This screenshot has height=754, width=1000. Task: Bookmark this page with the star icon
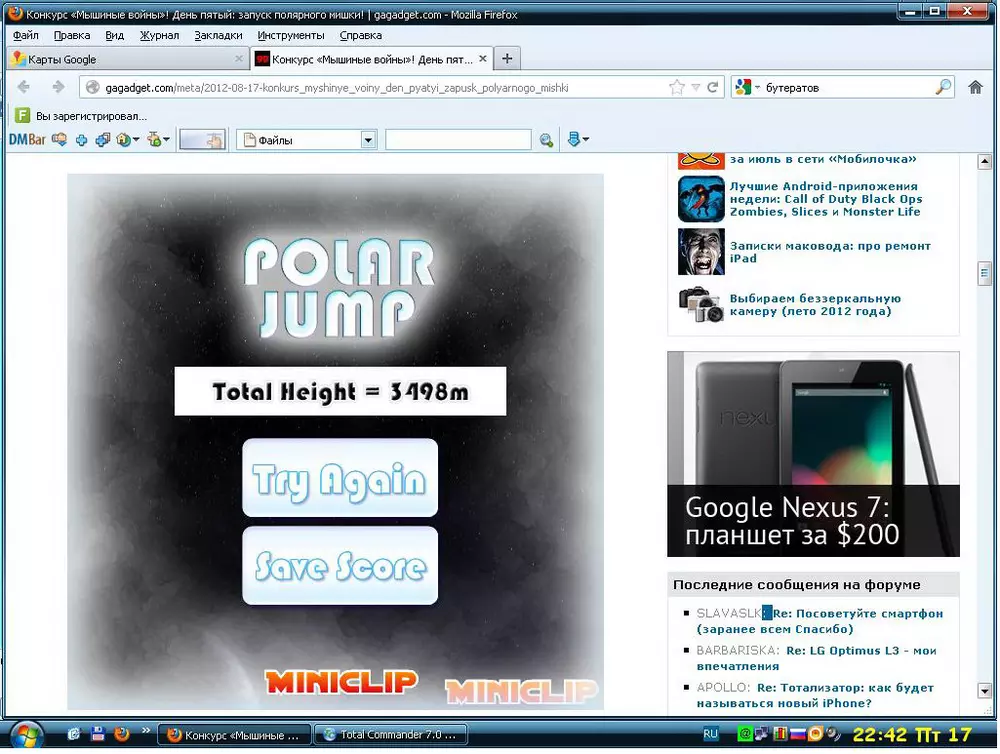coord(677,87)
